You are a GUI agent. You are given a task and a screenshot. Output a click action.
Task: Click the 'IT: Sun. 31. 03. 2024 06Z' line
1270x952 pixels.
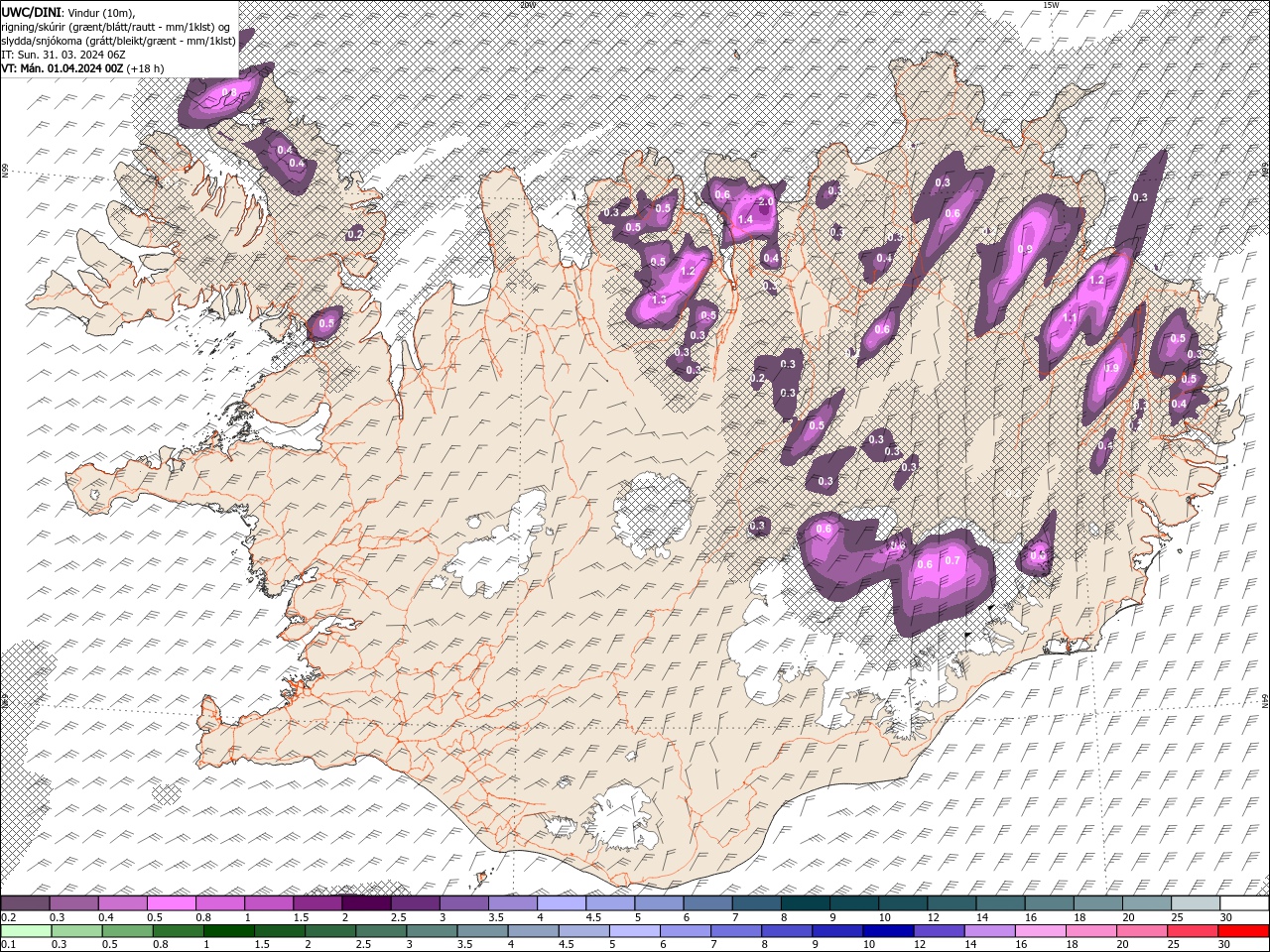click(63, 55)
